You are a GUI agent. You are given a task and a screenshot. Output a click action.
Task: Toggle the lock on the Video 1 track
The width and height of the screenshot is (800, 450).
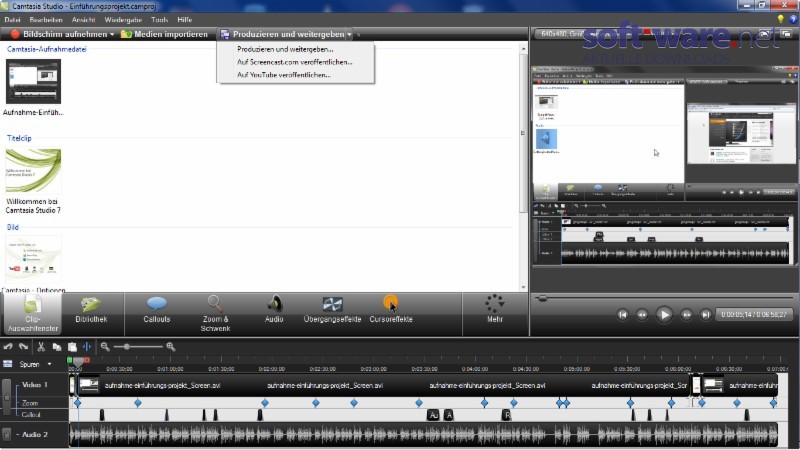click(x=7, y=397)
